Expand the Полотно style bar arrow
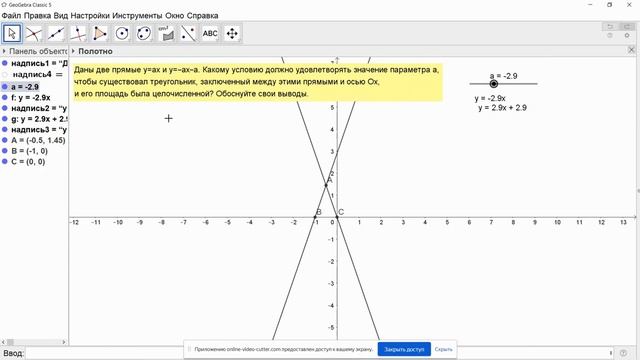 [73, 51]
